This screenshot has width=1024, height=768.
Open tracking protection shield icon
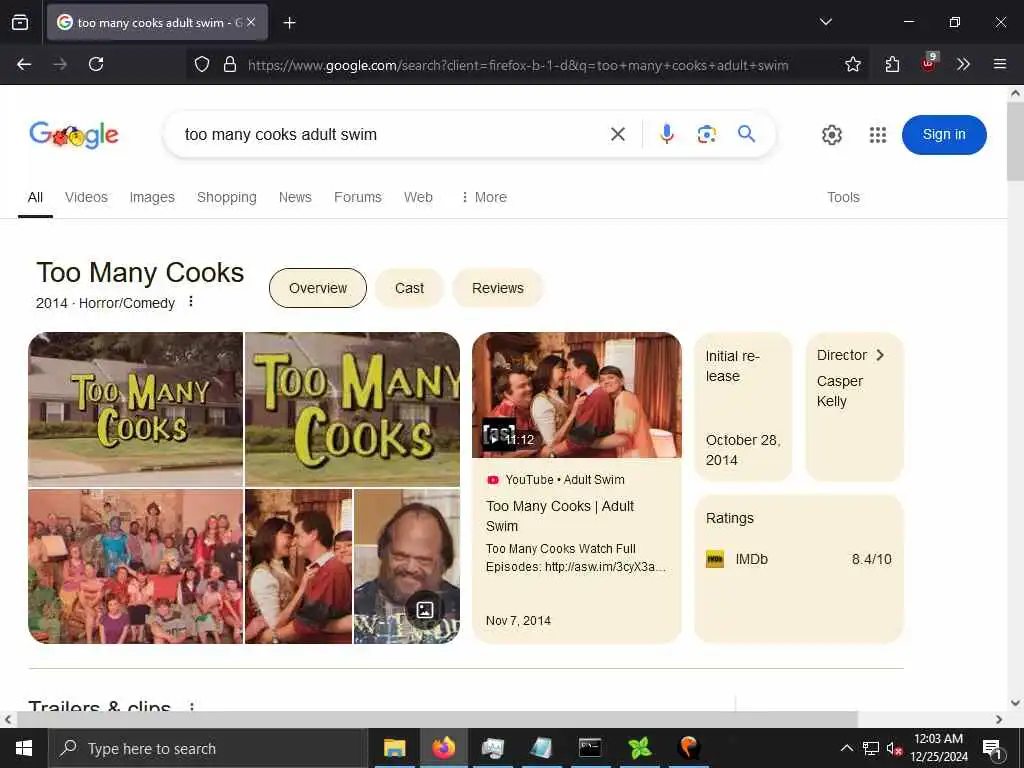point(202,64)
